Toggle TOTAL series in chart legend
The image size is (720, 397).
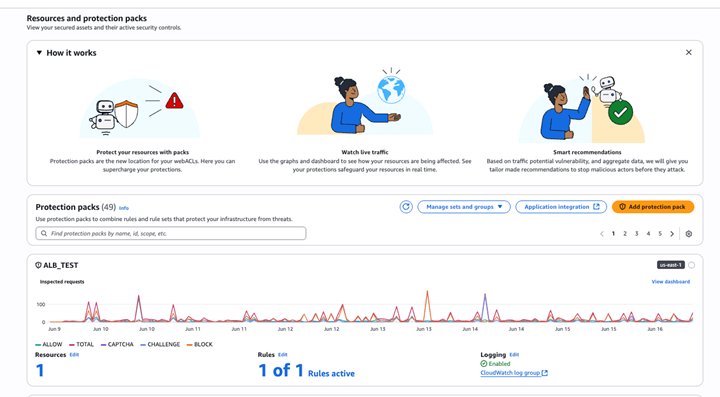(x=81, y=344)
